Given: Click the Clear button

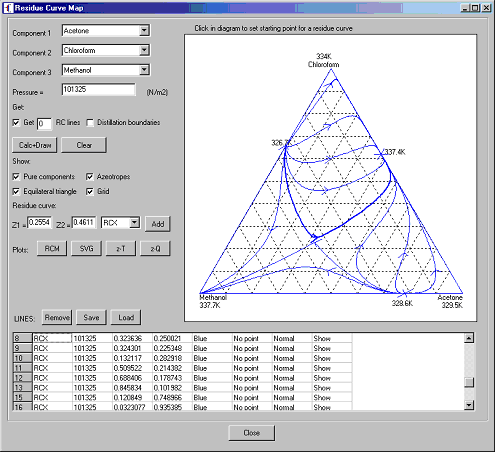Looking at the screenshot, I should click(x=84, y=145).
